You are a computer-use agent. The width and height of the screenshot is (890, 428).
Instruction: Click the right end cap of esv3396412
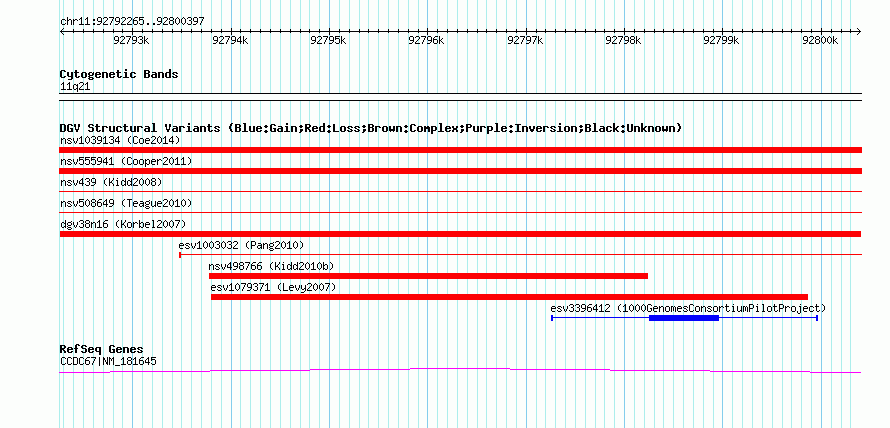(x=817, y=318)
